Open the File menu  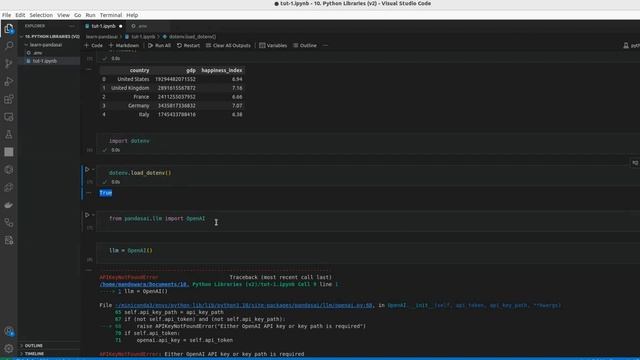(x=7, y=15)
